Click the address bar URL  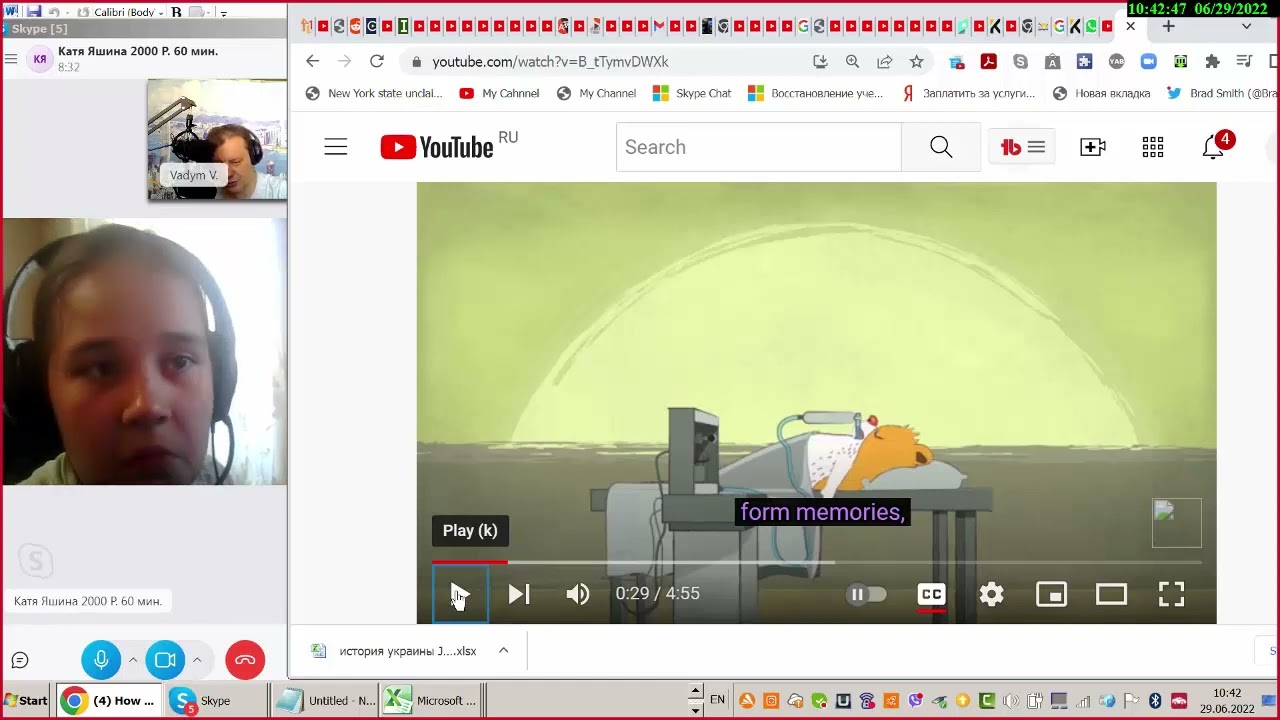(x=550, y=61)
